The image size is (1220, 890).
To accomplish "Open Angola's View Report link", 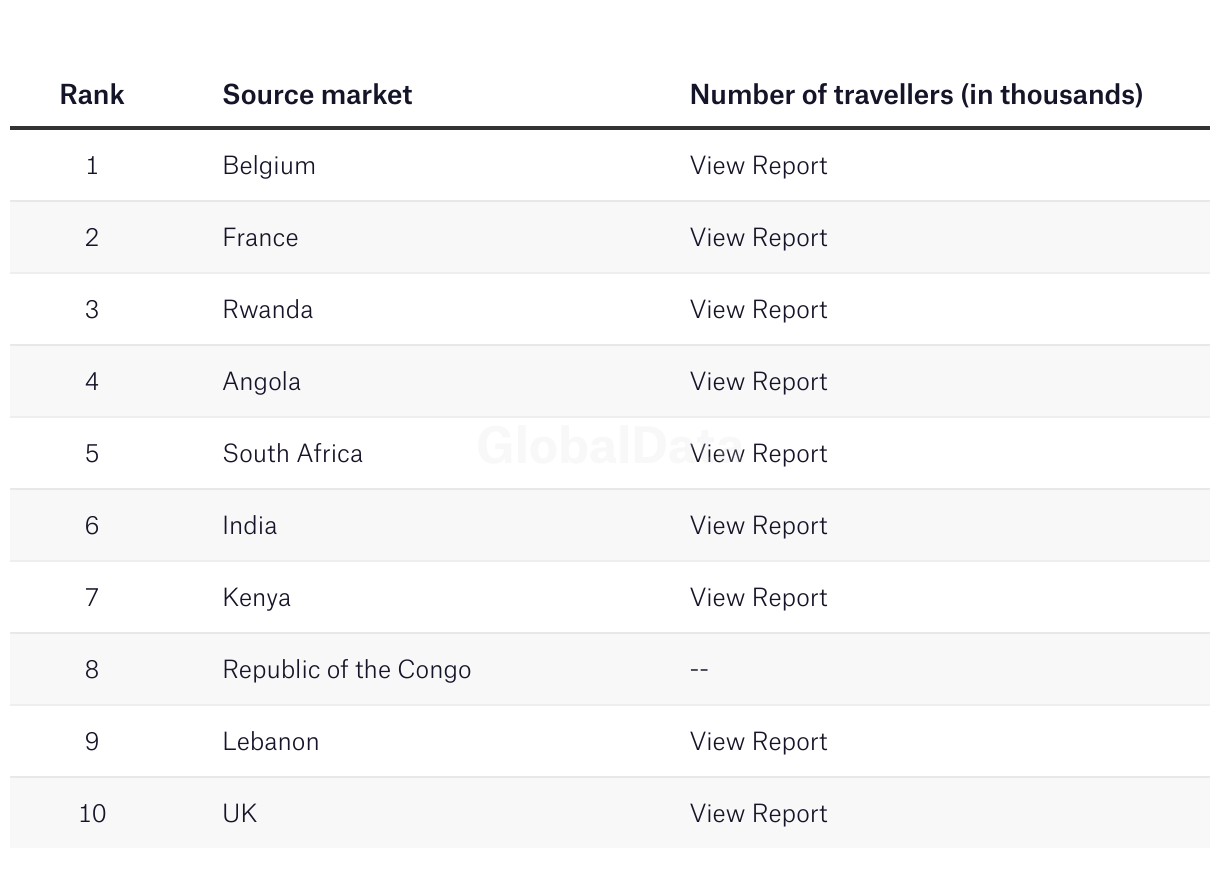I will [758, 382].
